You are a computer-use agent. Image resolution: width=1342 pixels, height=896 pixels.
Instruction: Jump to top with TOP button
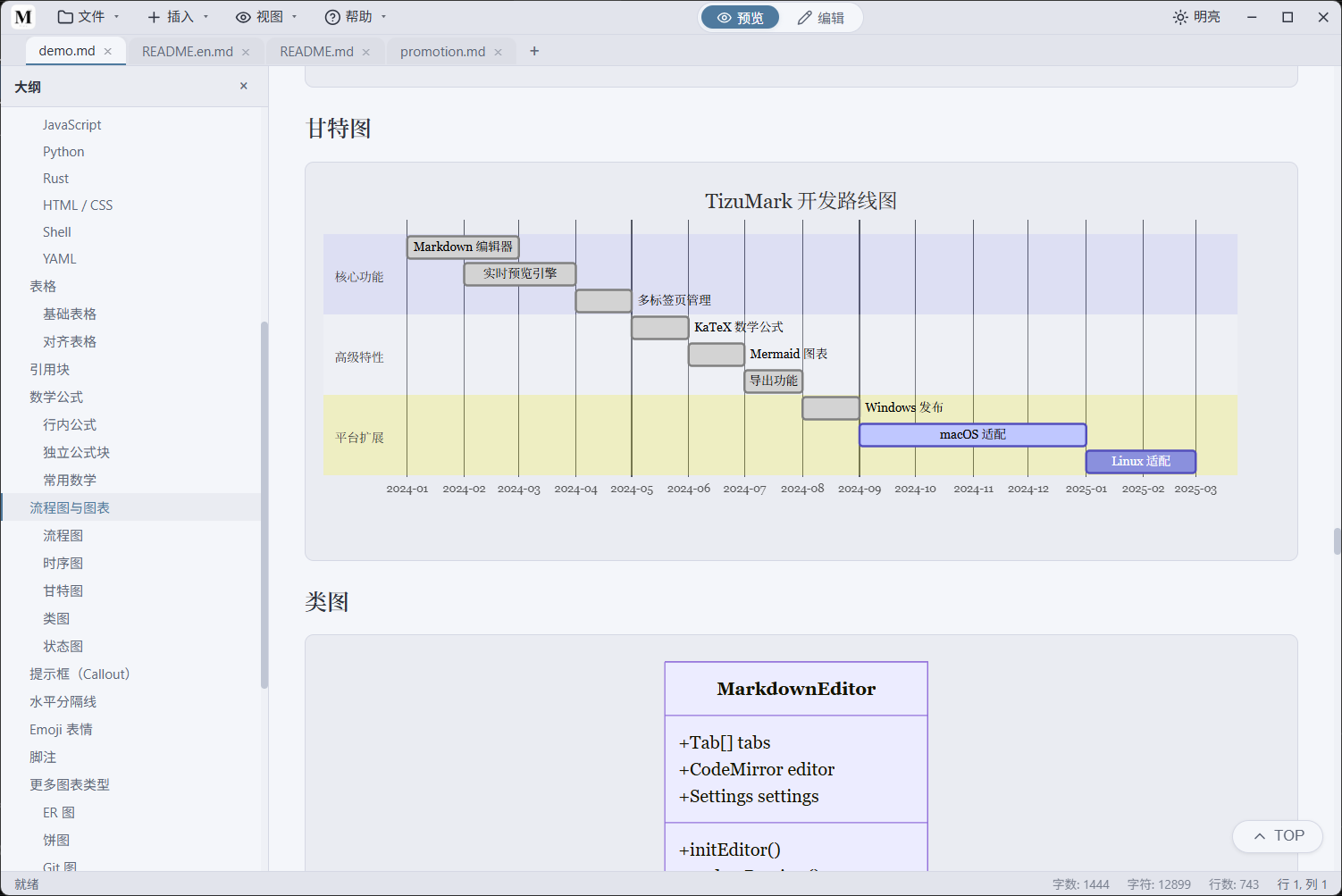(1278, 836)
